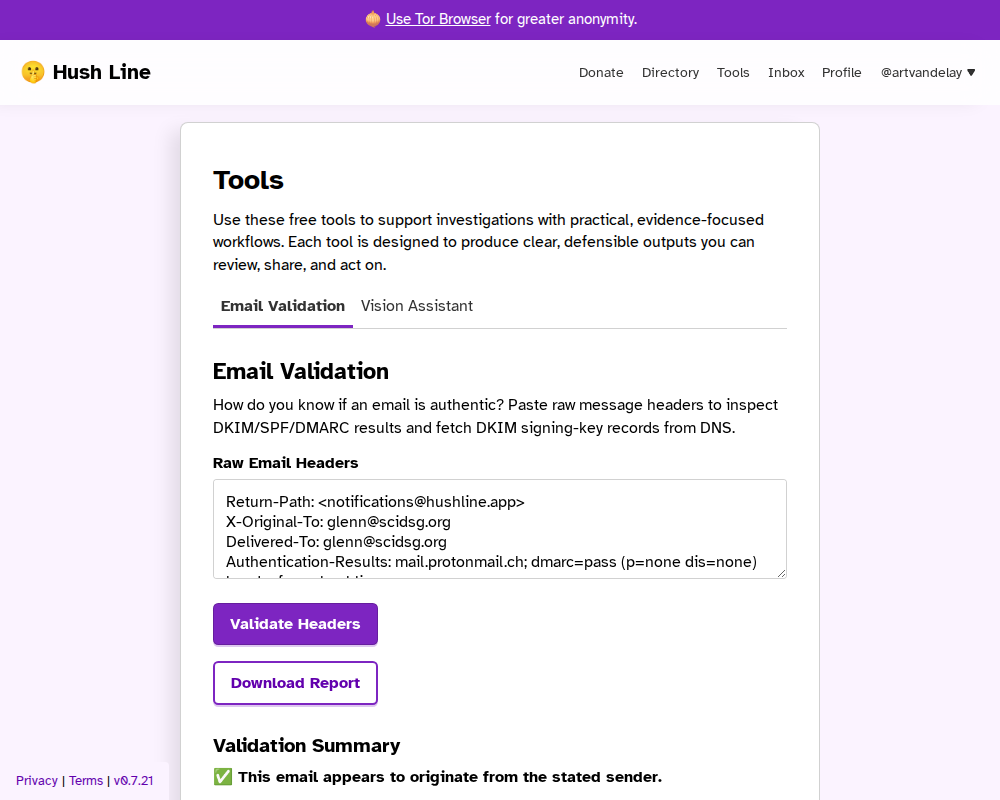Expand the @artvandelay account dropdown
The height and width of the screenshot is (800, 1000).
[928, 73]
